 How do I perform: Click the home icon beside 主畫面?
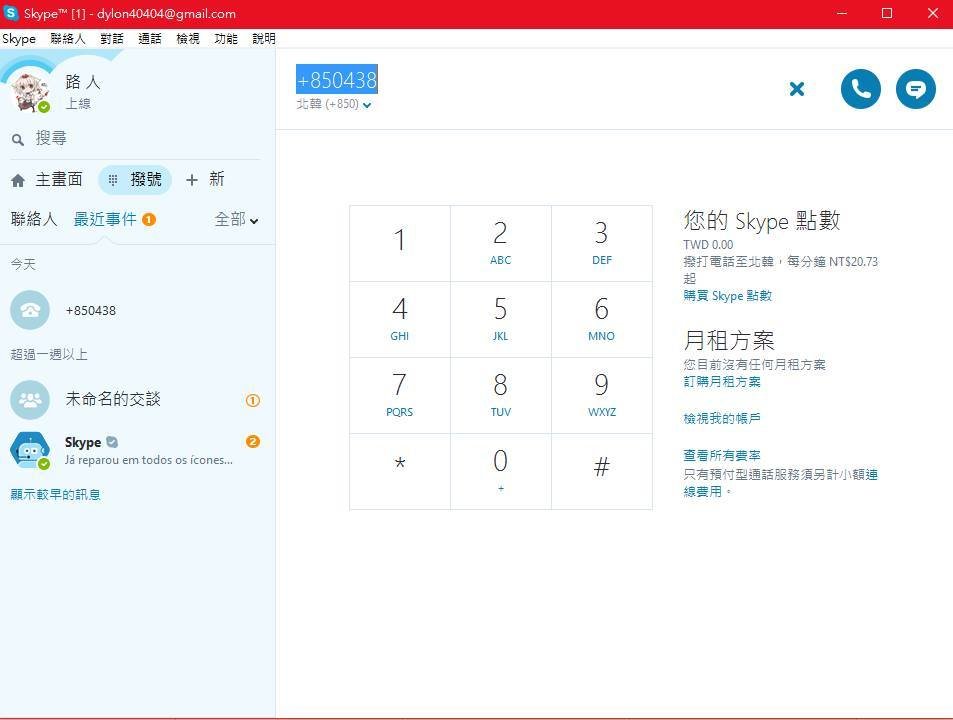18,180
